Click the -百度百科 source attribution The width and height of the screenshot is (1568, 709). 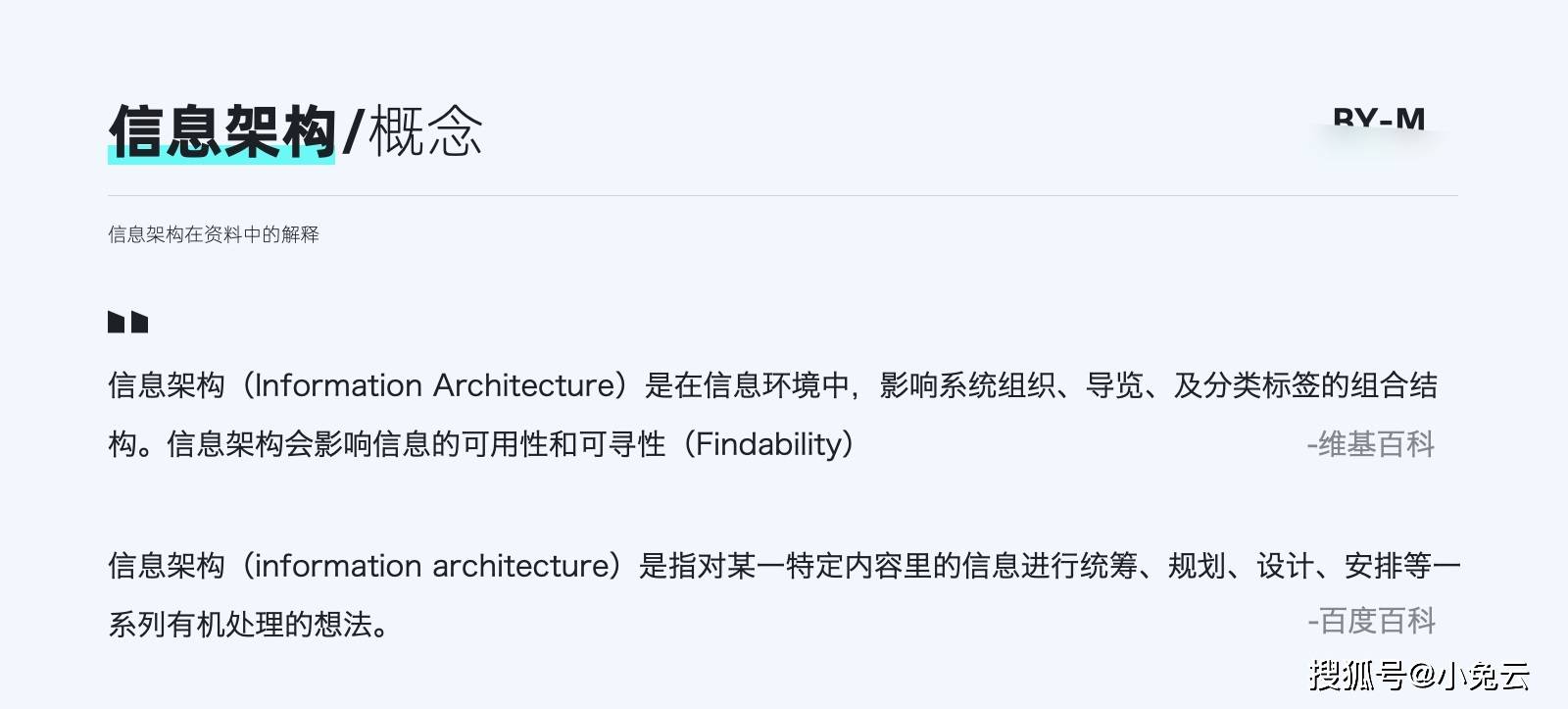(1371, 621)
